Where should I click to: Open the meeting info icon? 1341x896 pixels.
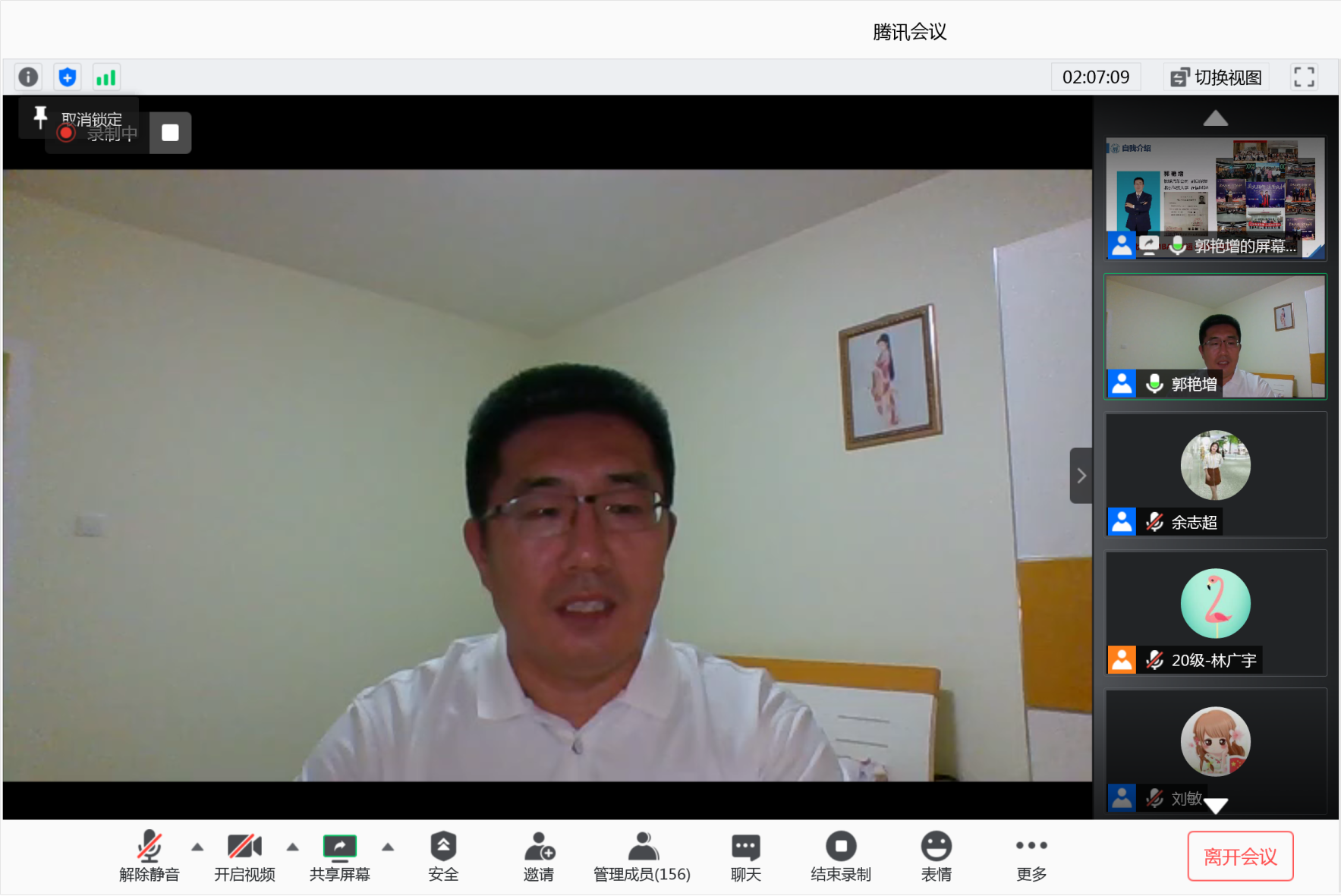(x=28, y=77)
